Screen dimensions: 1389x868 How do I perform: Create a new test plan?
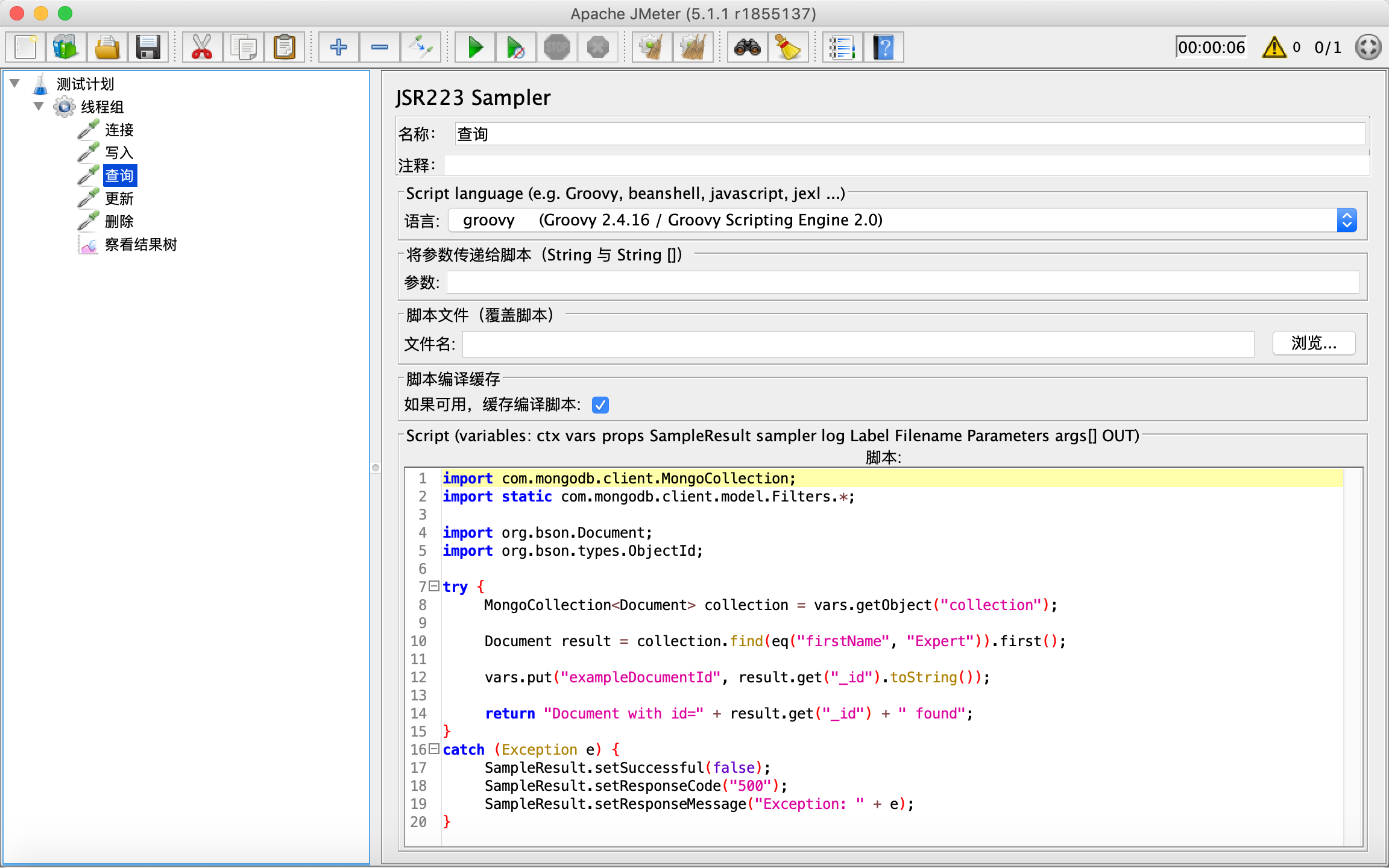25,46
